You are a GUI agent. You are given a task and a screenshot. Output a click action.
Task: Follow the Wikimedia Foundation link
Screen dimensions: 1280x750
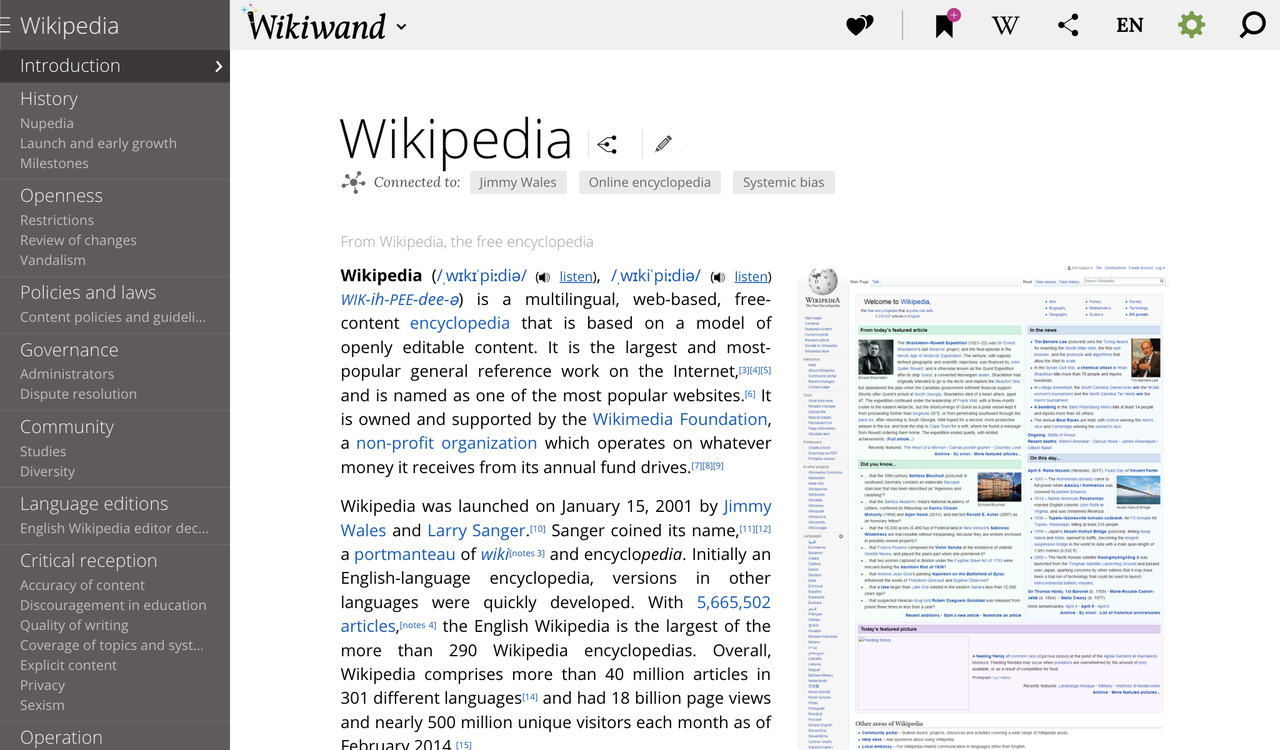680,419
